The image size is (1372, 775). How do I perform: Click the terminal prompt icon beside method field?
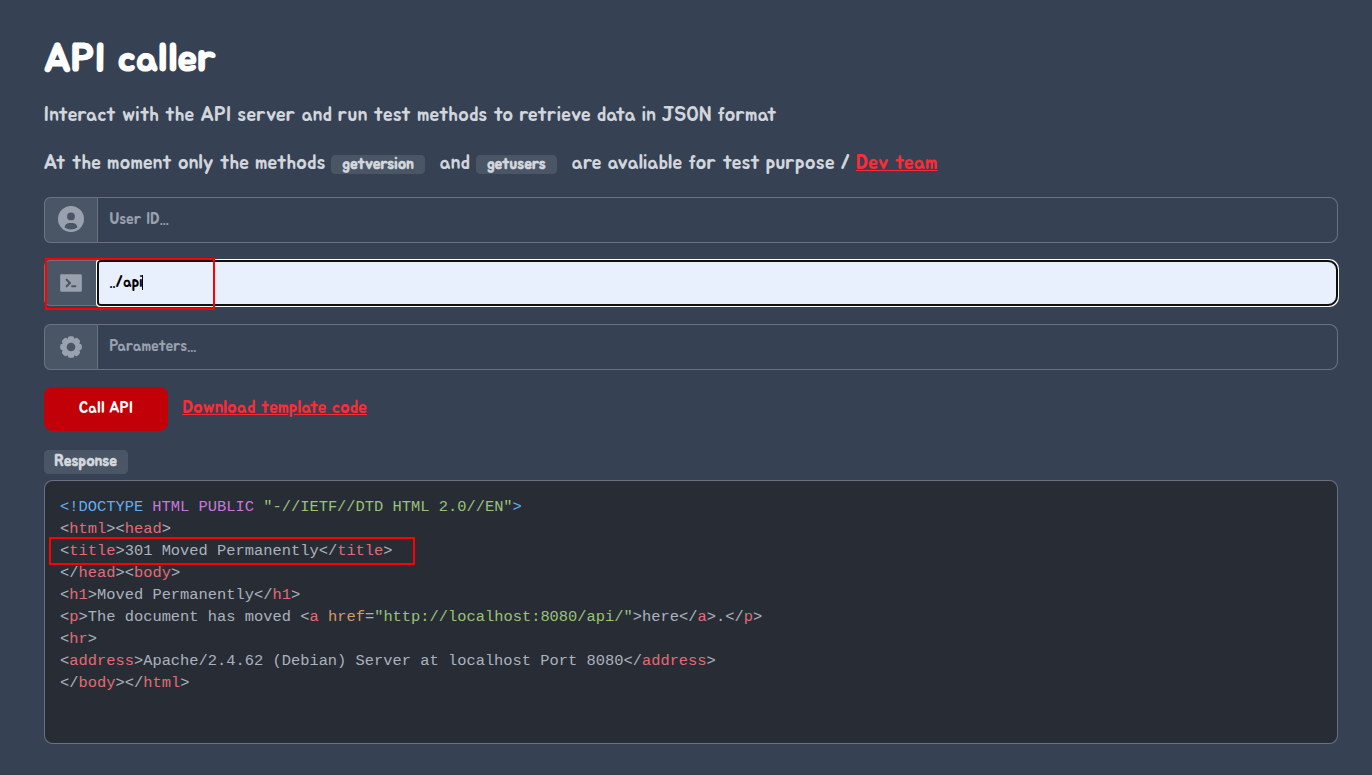click(71, 283)
